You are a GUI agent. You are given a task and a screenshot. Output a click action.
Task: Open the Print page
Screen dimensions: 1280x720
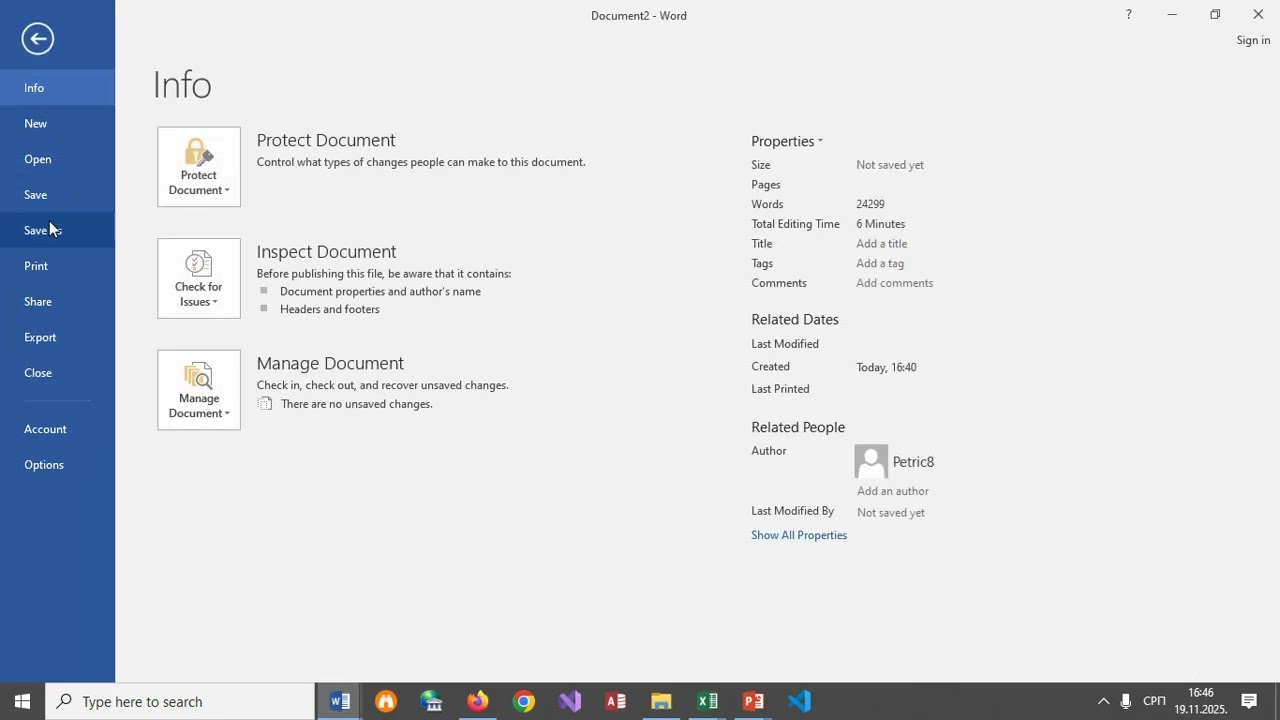click(57, 266)
